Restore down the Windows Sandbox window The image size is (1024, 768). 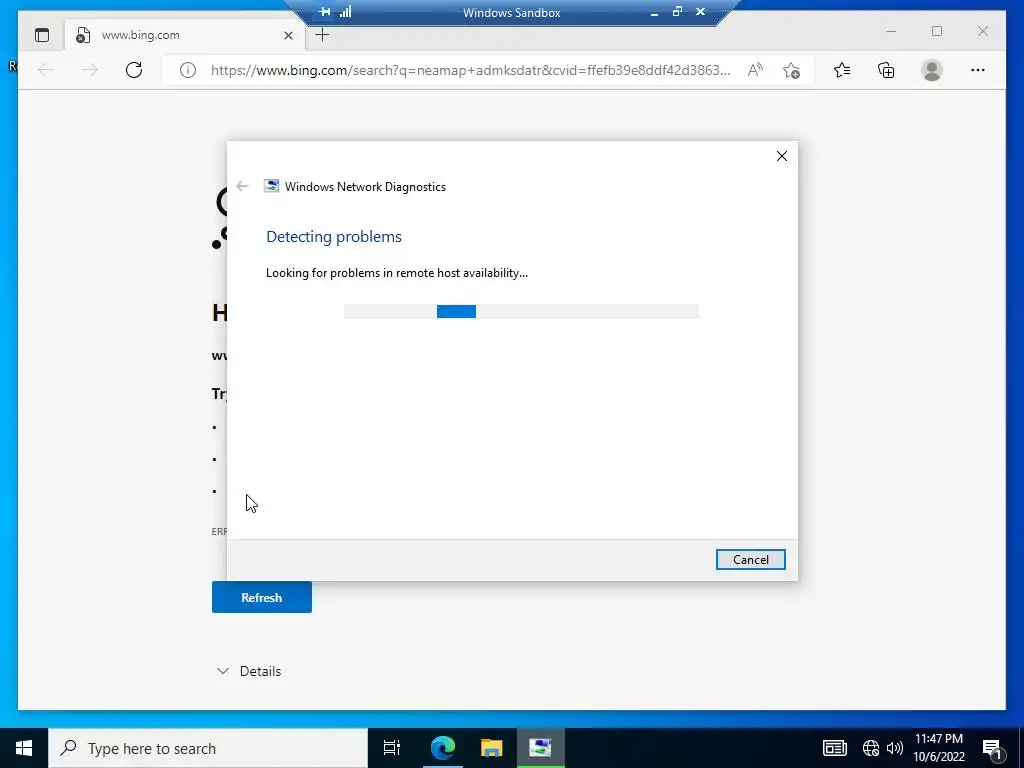pyautogui.click(x=677, y=12)
